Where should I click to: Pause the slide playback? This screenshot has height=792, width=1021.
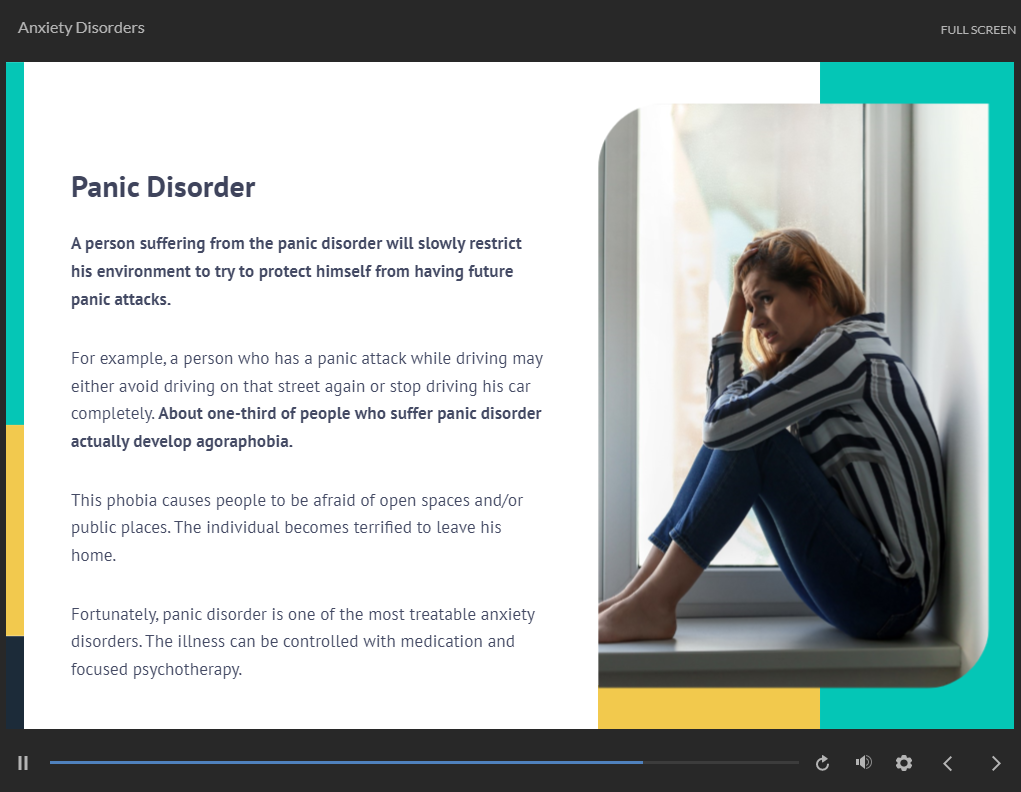coord(23,763)
